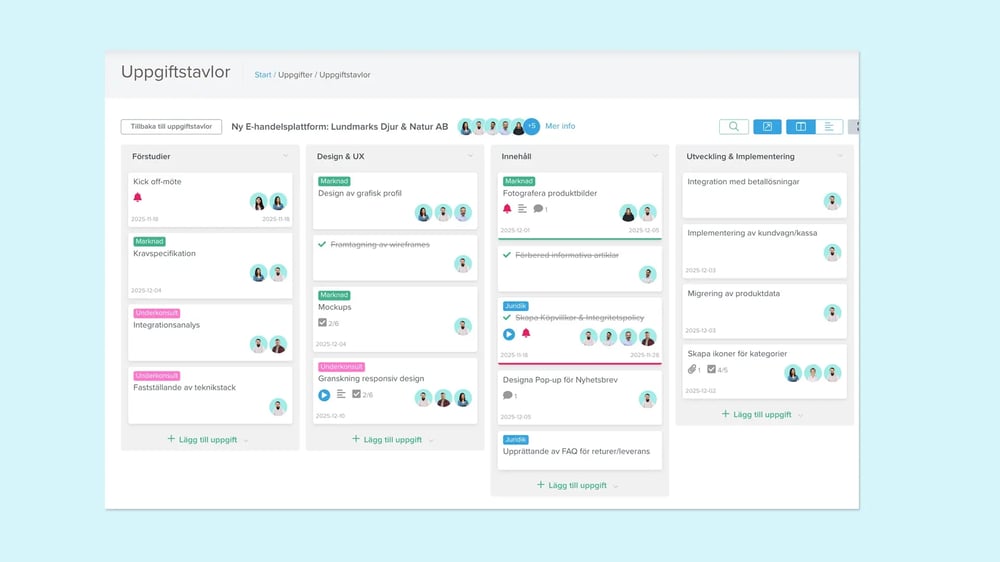
Task: Open the Mer info link
Action: click(x=560, y=126)
